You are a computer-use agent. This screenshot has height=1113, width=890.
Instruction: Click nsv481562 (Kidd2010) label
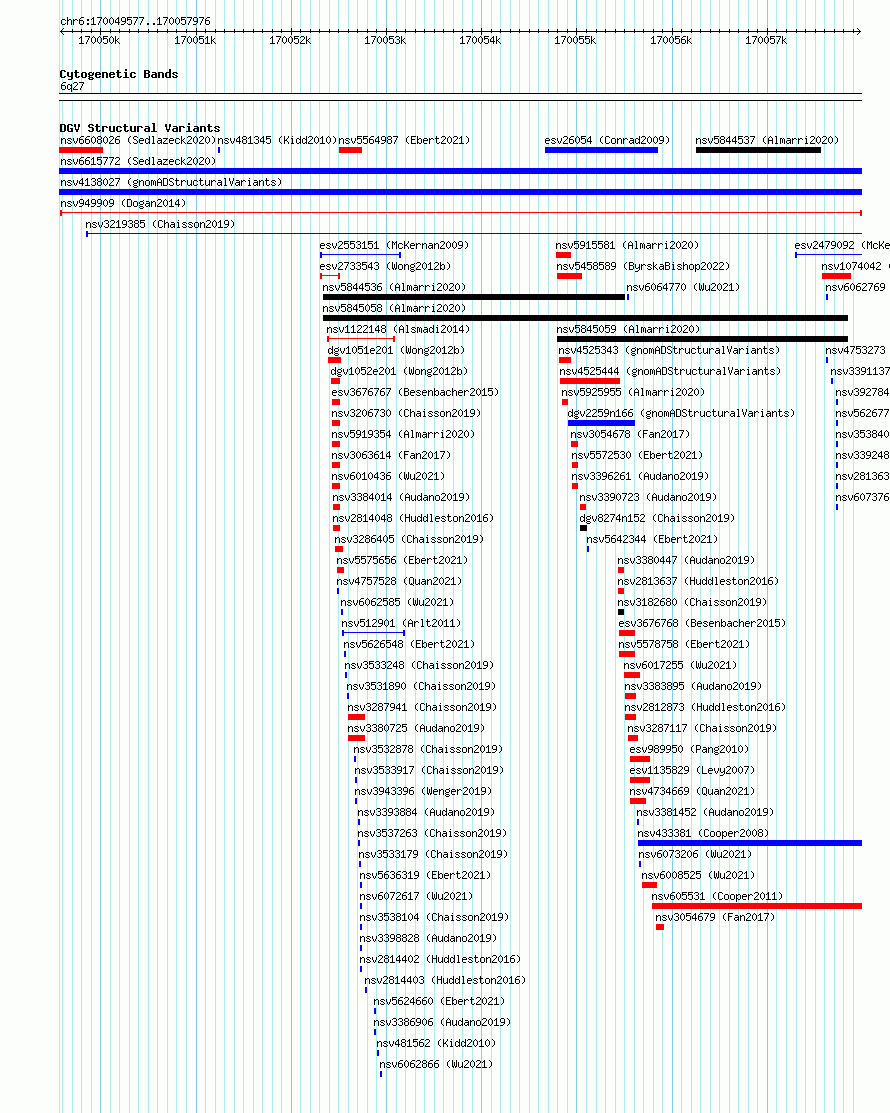(x=436, y=1043)
